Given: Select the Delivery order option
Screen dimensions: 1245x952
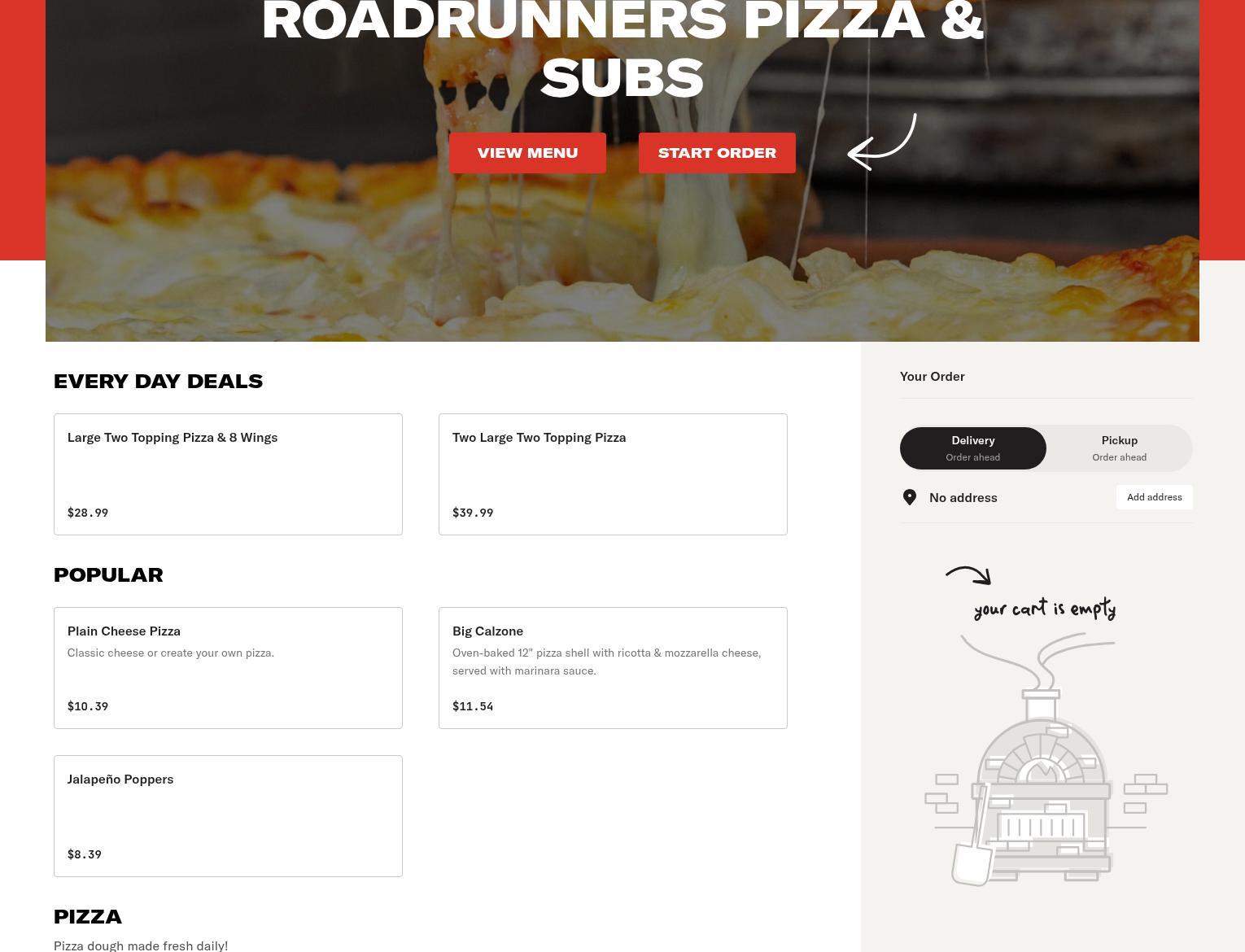Looking at the screenshot, I should [973, 448].
